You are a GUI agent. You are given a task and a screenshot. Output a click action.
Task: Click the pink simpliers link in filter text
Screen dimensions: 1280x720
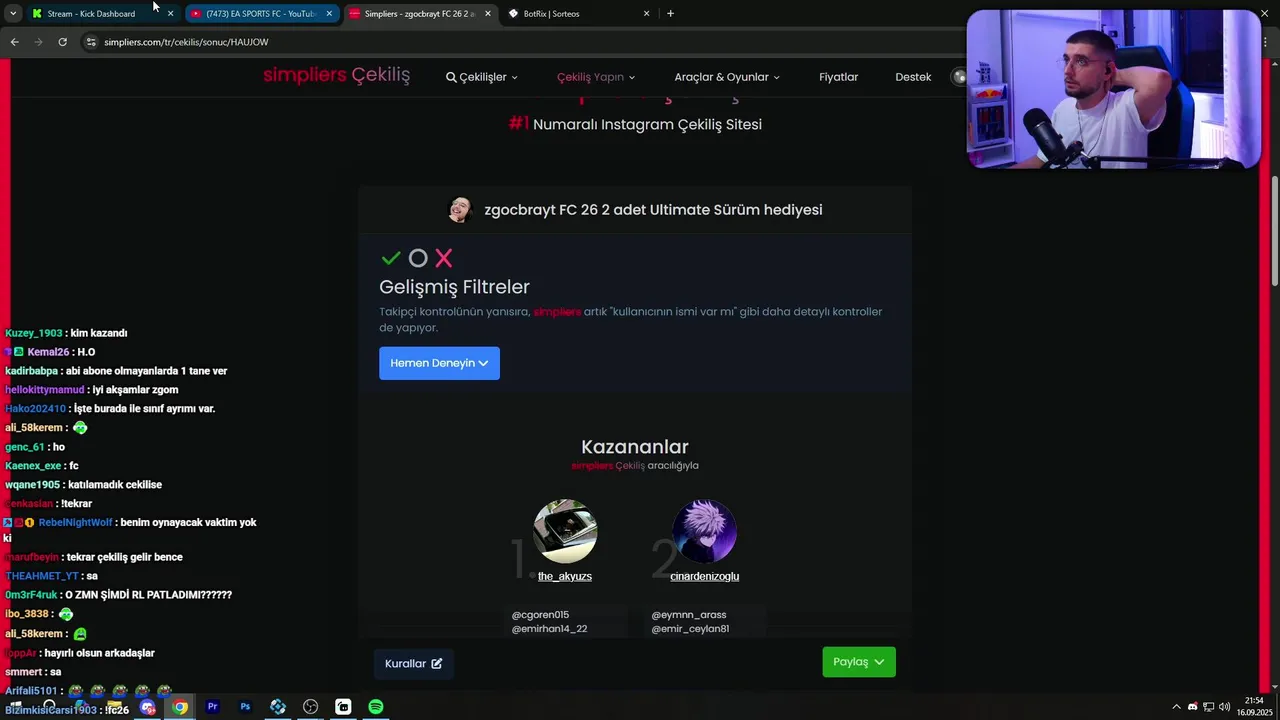557,312
